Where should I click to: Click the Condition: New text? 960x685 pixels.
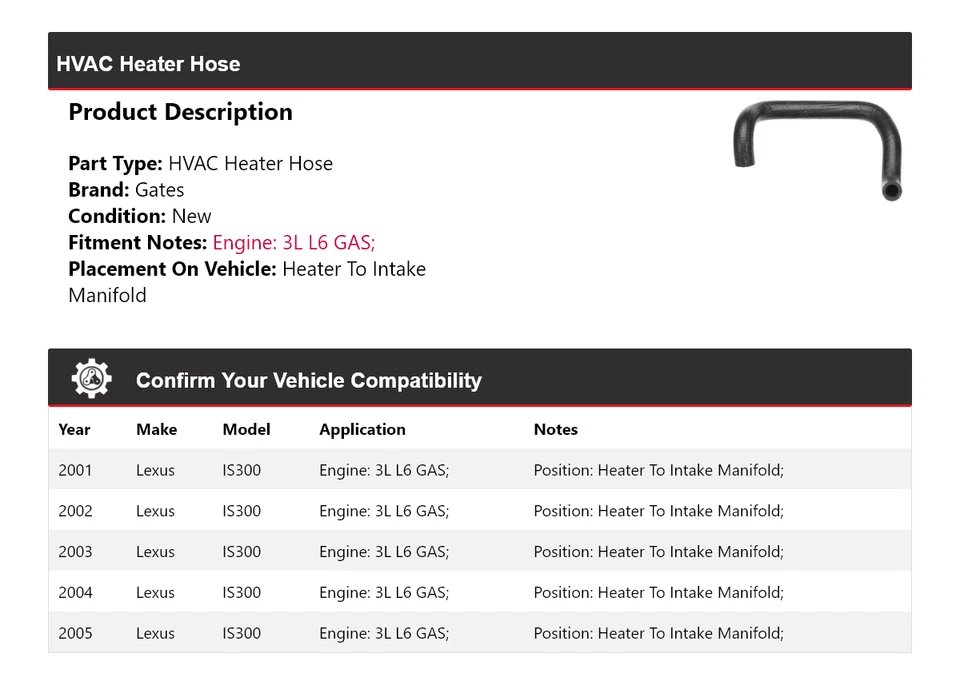tap(140, 216)
